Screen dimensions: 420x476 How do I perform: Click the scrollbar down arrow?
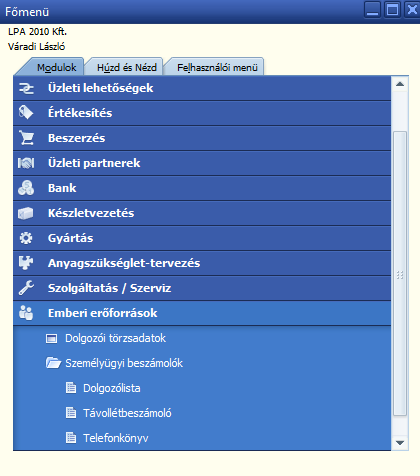[x=400, y=443]
